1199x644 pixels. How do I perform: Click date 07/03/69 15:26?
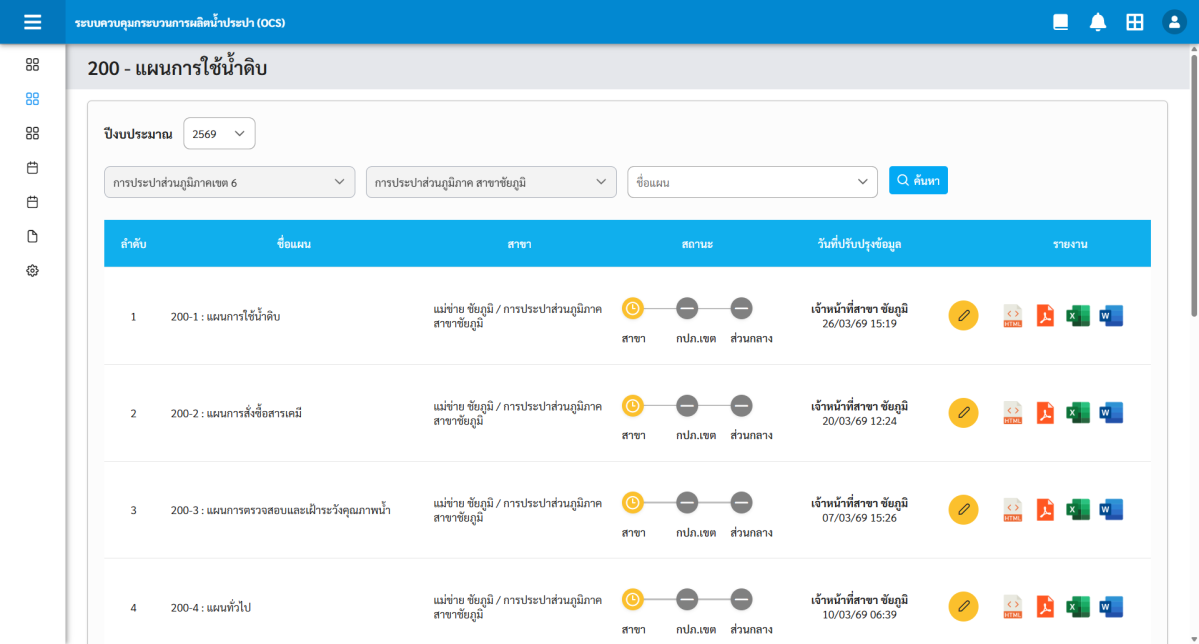(859, 518)
